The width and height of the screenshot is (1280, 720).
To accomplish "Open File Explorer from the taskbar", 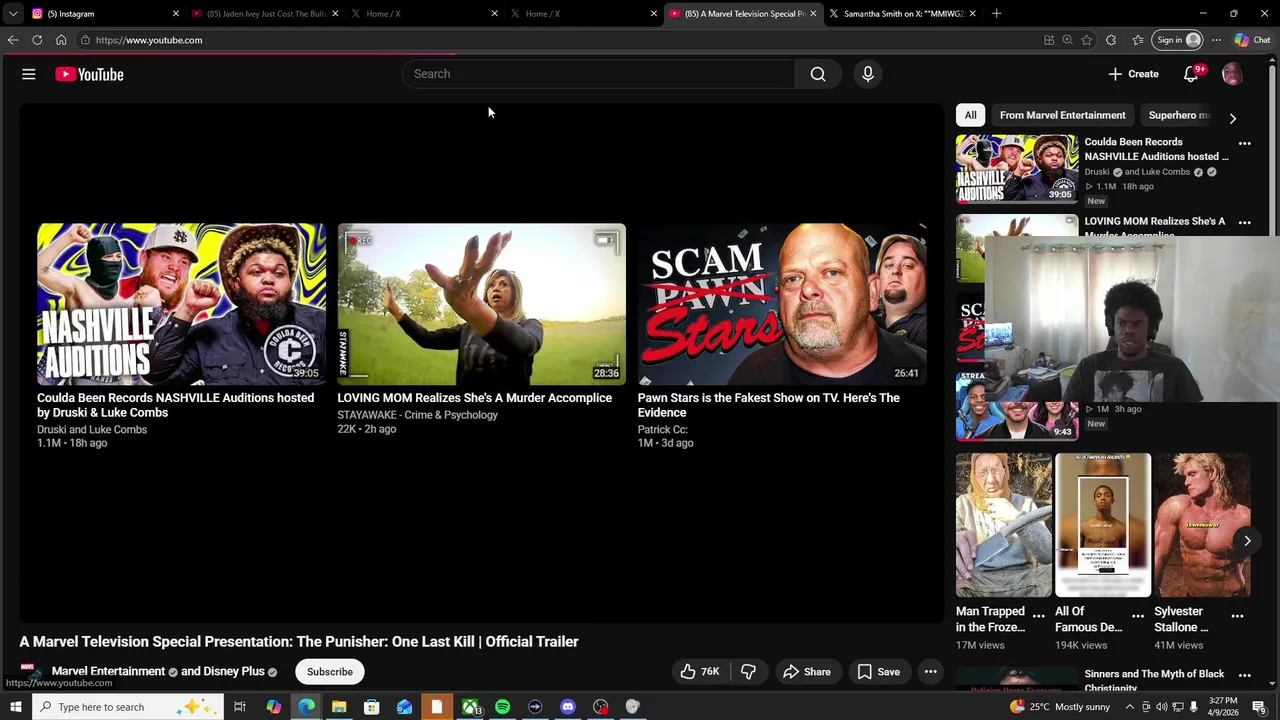I will (339, 707).
